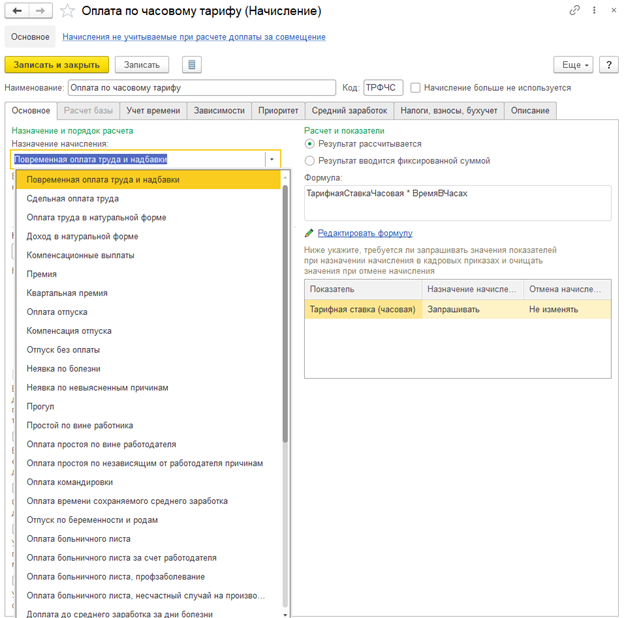Select Оплата командировки option
Screen dimensions: 624x618
[x=148, y=482]
